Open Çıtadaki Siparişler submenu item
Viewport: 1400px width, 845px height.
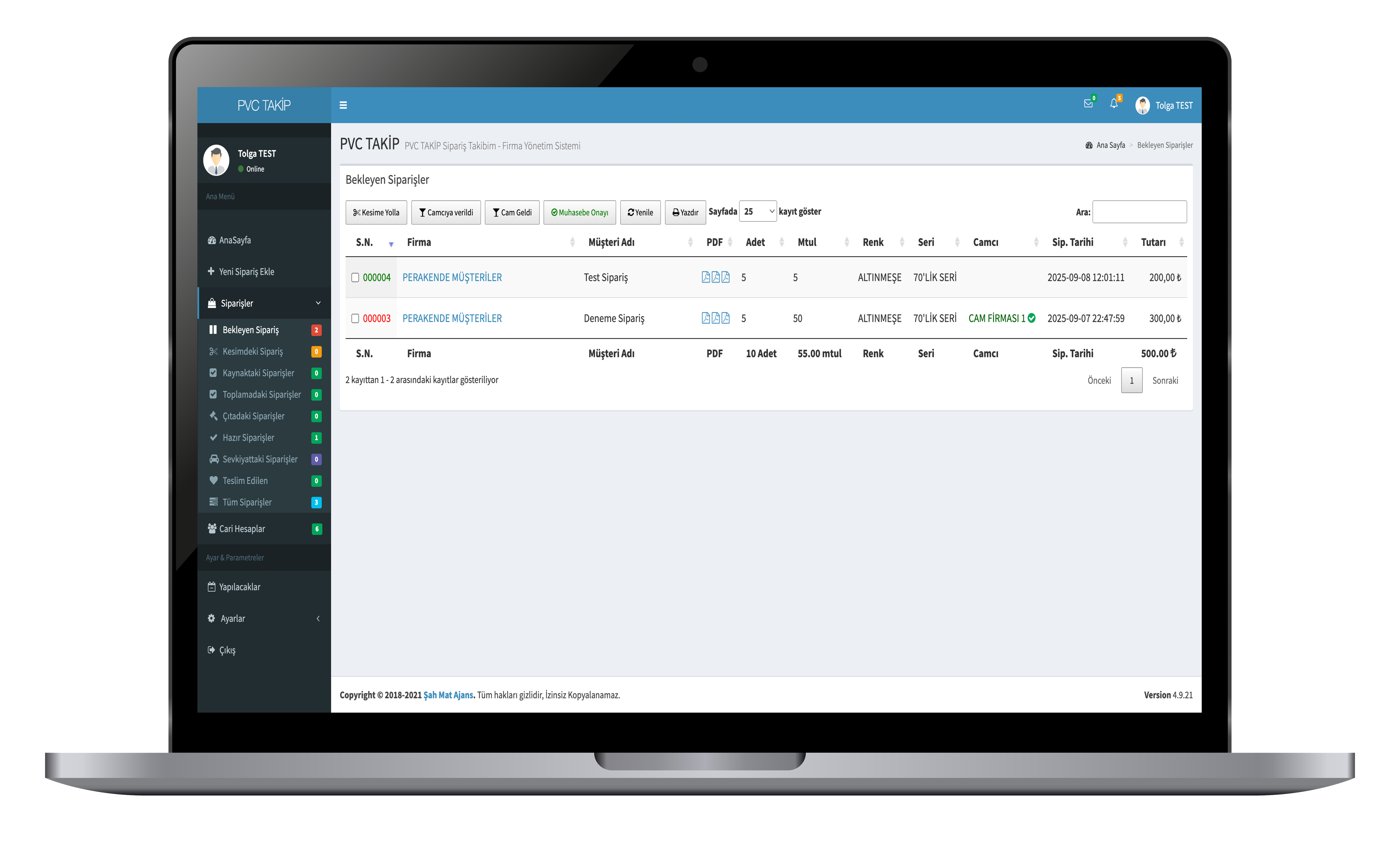[264, 416]
